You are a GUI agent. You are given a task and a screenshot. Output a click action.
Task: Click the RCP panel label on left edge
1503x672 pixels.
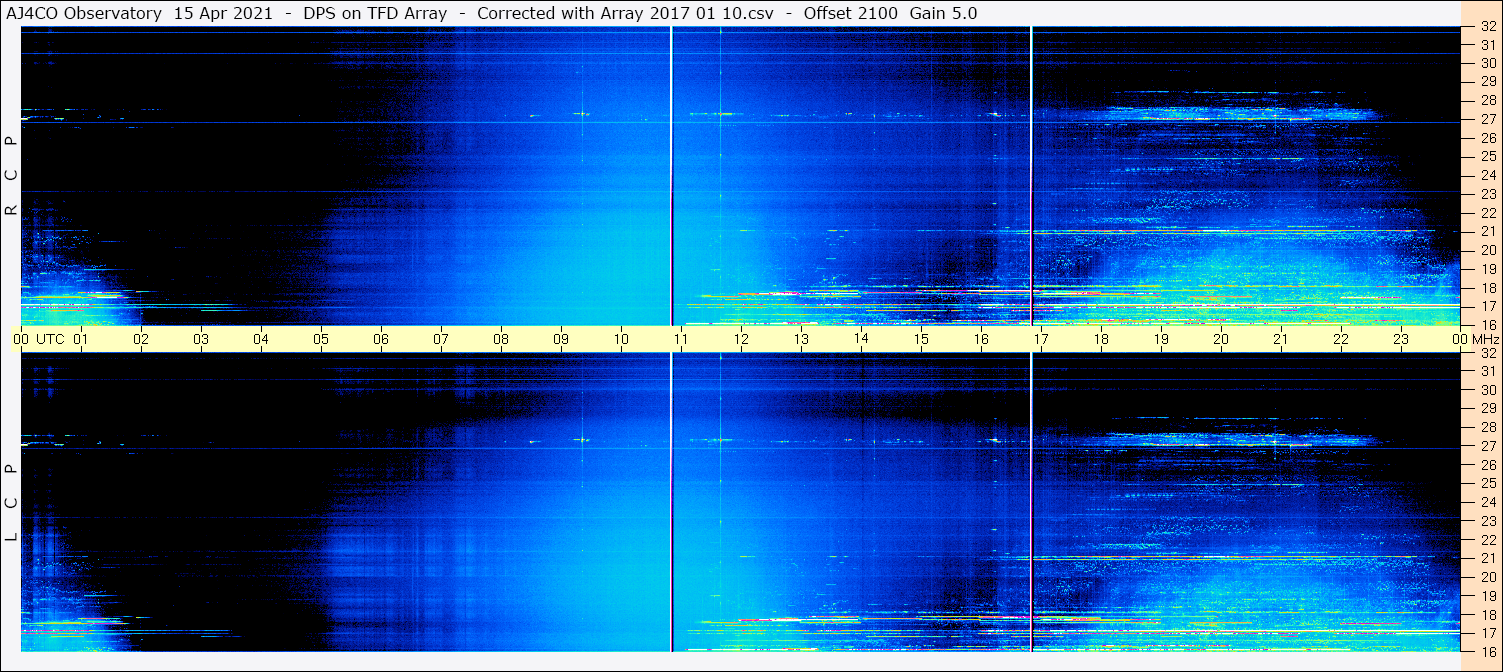click(x=11, y=176)
